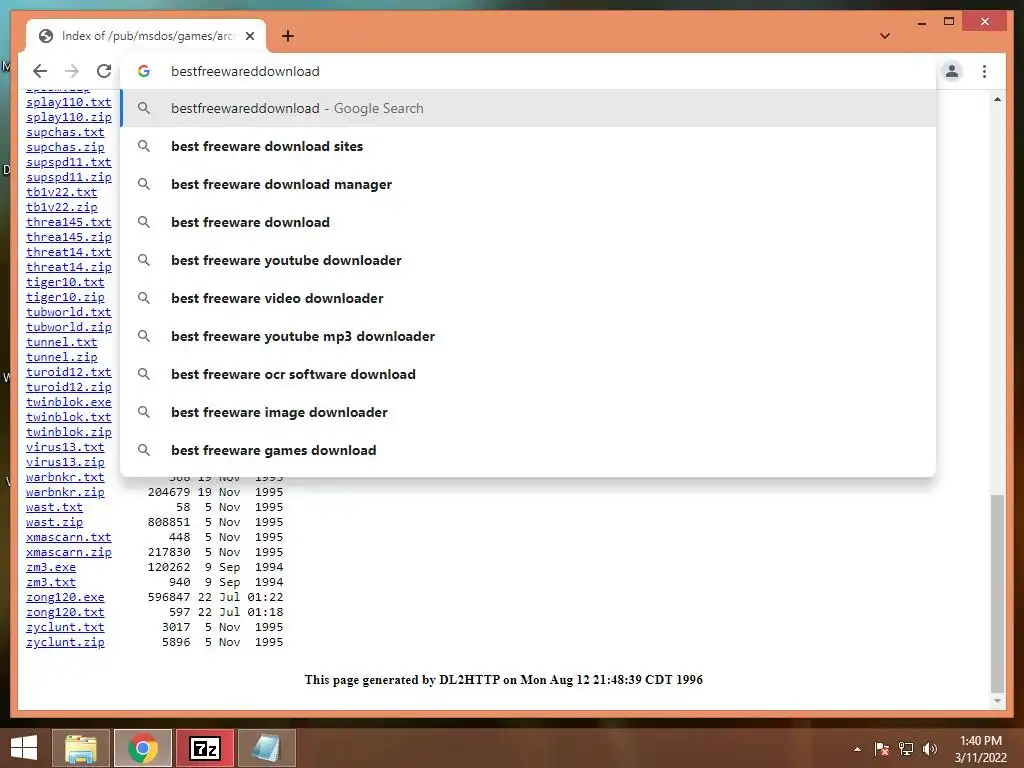Select the Index of /pub/msdos/games tab
1024x768 pixels.
tap(146, 36)
